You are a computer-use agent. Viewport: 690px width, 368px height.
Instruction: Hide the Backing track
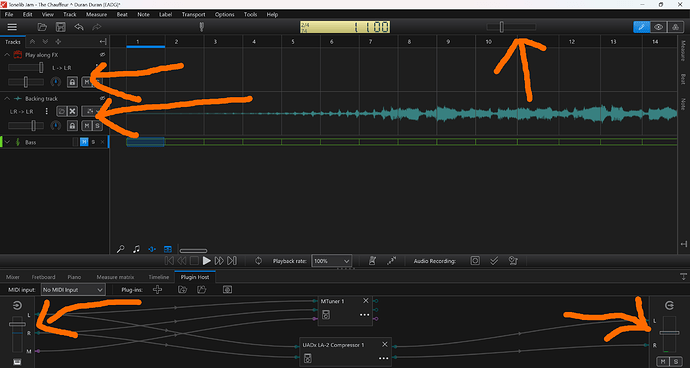point(103,99)
